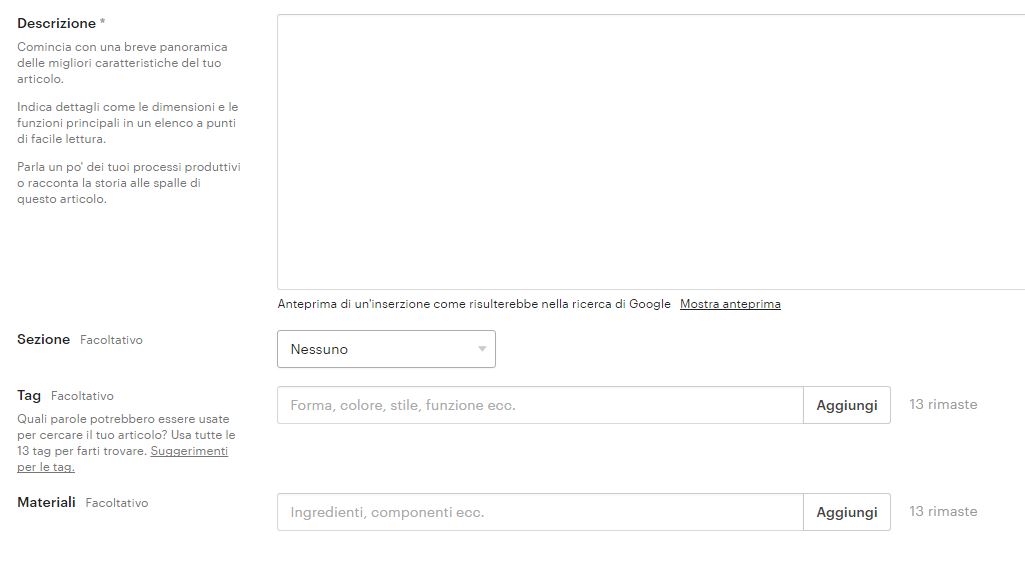Image resolution: width=1025 pixels, height=563 pixels.
Task: Open the Mostra anteprima link
Action: pos(730,304)
